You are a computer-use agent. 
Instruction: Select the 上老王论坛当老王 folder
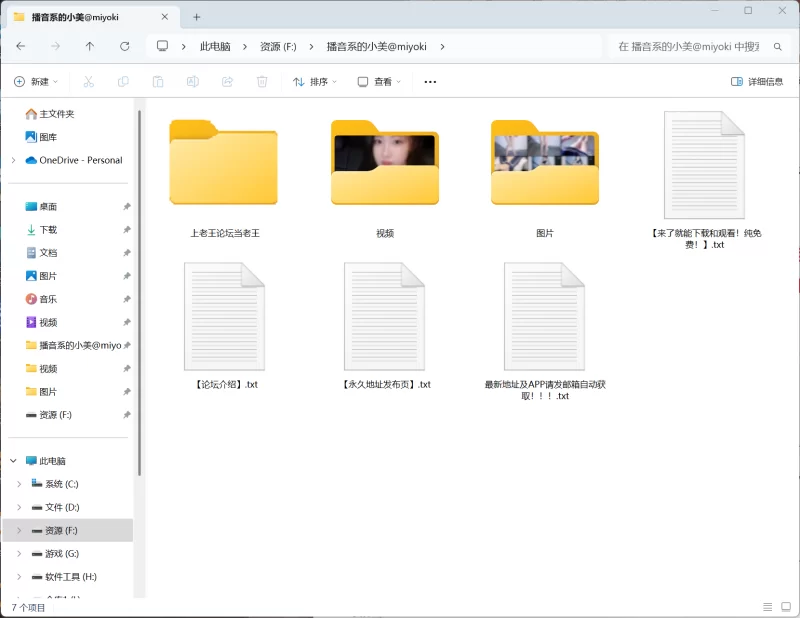point(224,178)
